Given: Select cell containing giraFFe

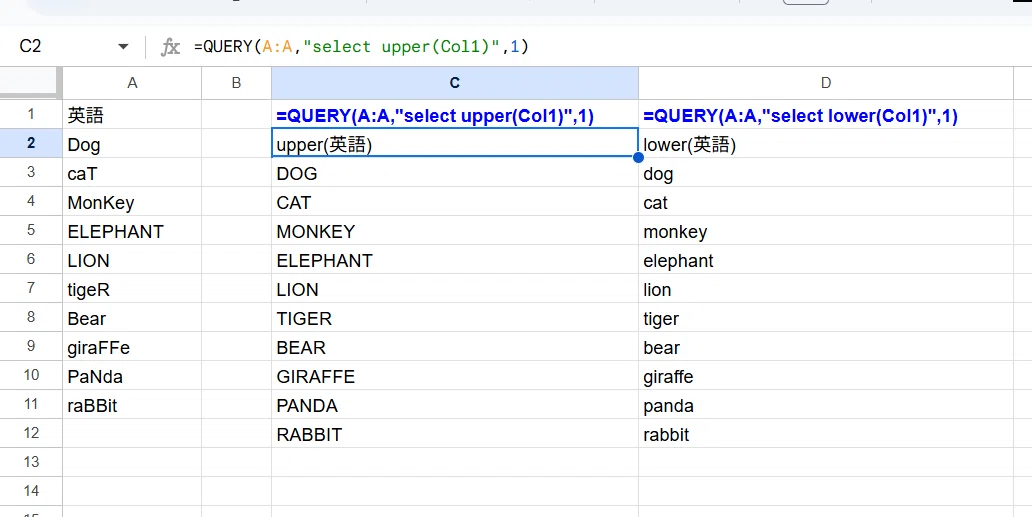Looking at the screenshot, I should 132,347.
